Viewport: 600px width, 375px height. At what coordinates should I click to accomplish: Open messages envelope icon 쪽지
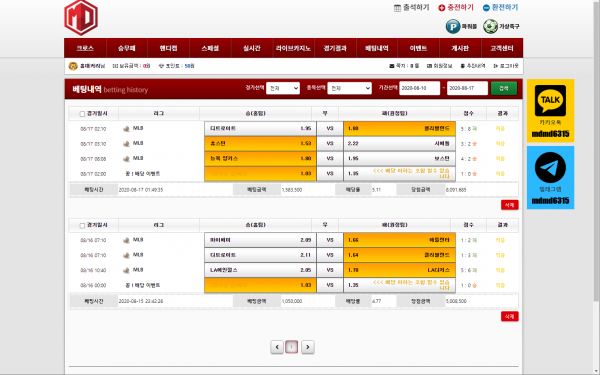pos(391,66)
